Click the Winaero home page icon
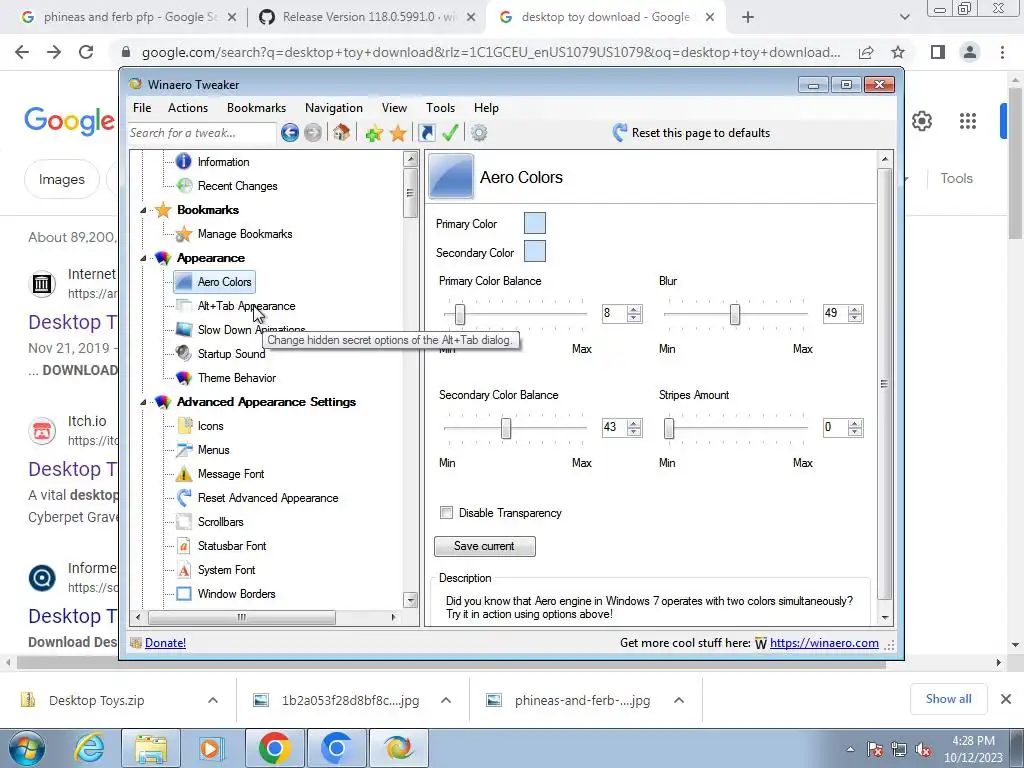 click(x=341, y=133)
